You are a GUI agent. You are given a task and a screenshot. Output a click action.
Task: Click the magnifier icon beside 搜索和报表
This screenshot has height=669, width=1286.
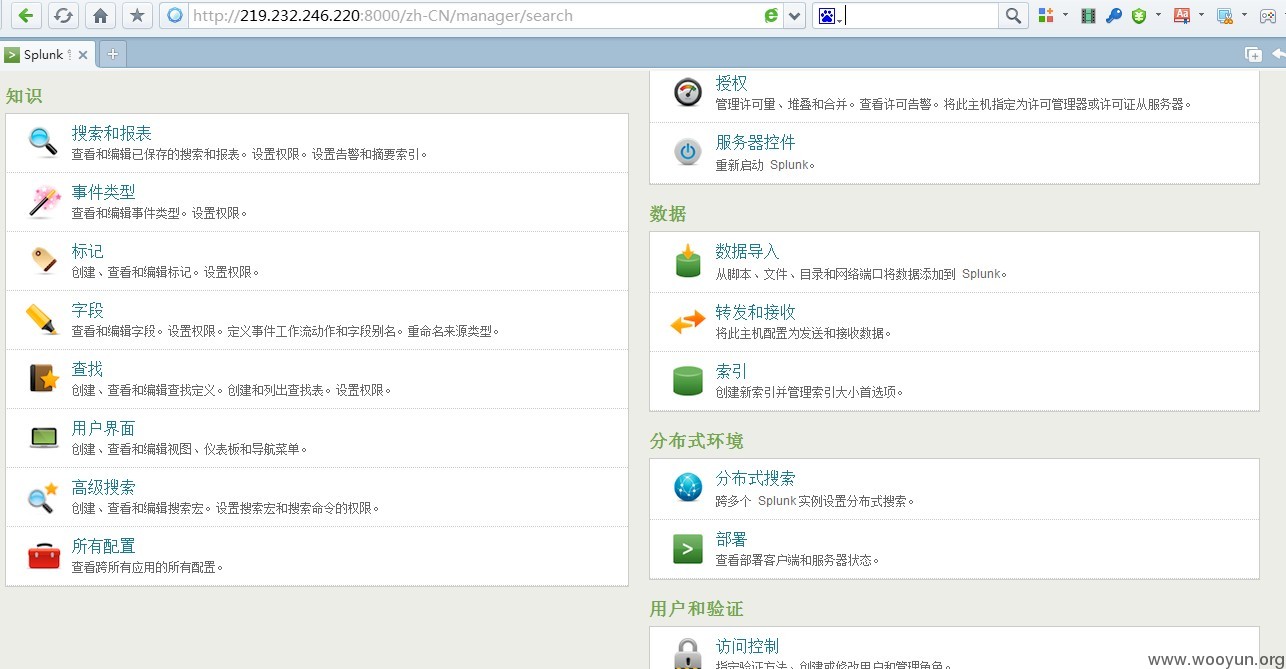44,143
